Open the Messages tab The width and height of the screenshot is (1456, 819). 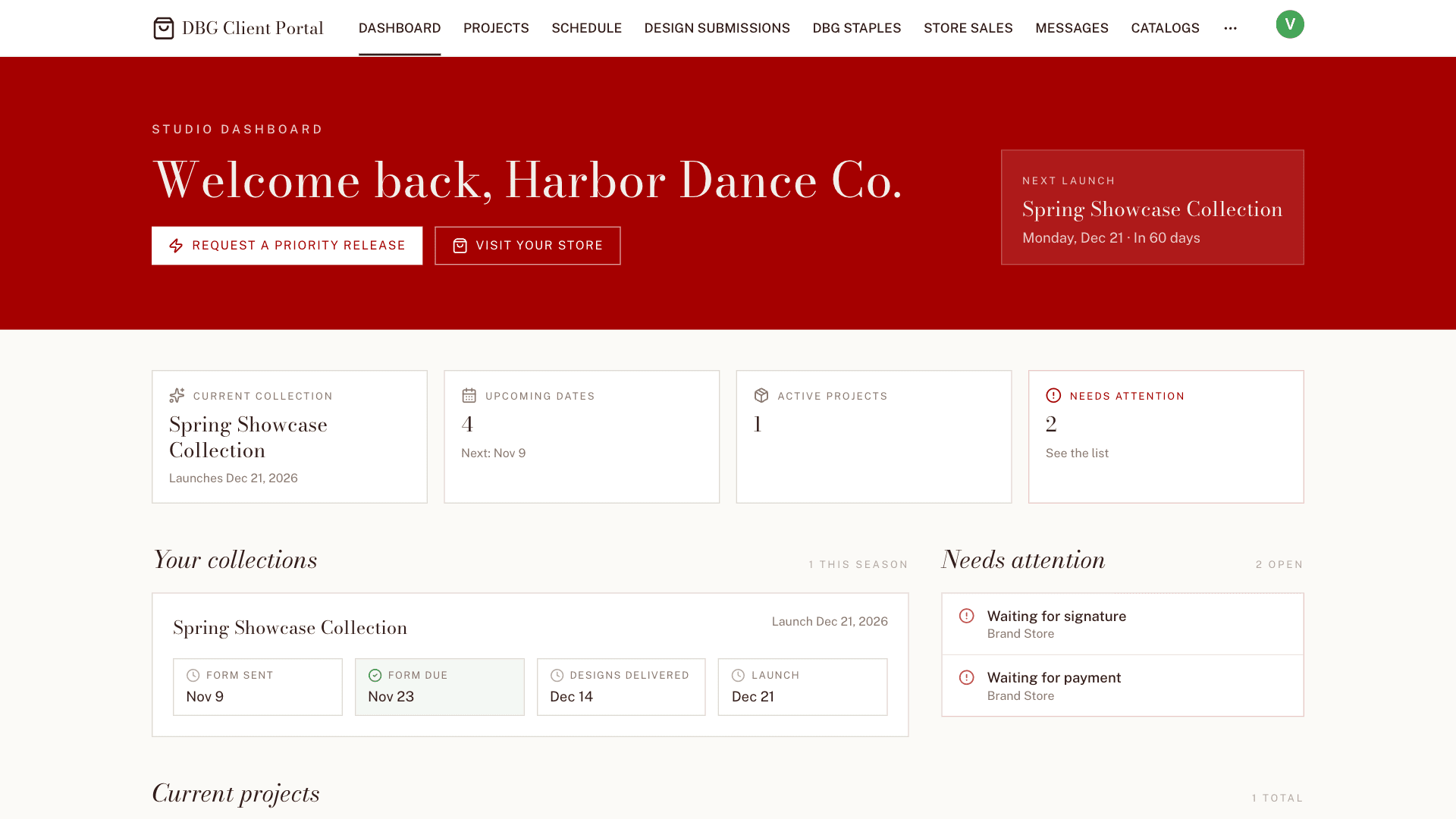(x=1072, y=28)
